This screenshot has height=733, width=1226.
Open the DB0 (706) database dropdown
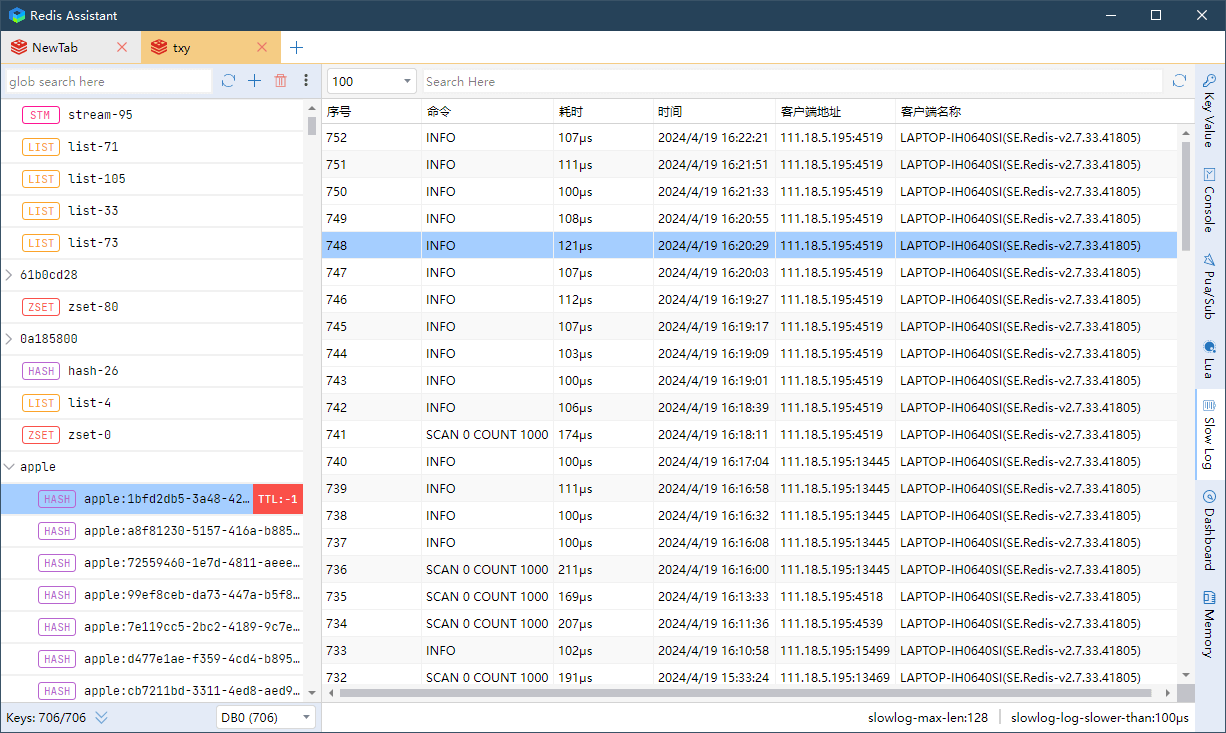click(x=265, y=717)
